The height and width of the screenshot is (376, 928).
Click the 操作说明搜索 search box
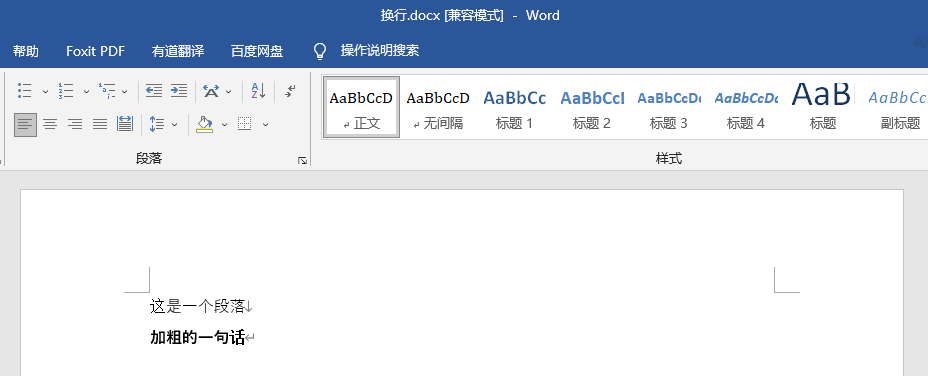coord(379,51)
